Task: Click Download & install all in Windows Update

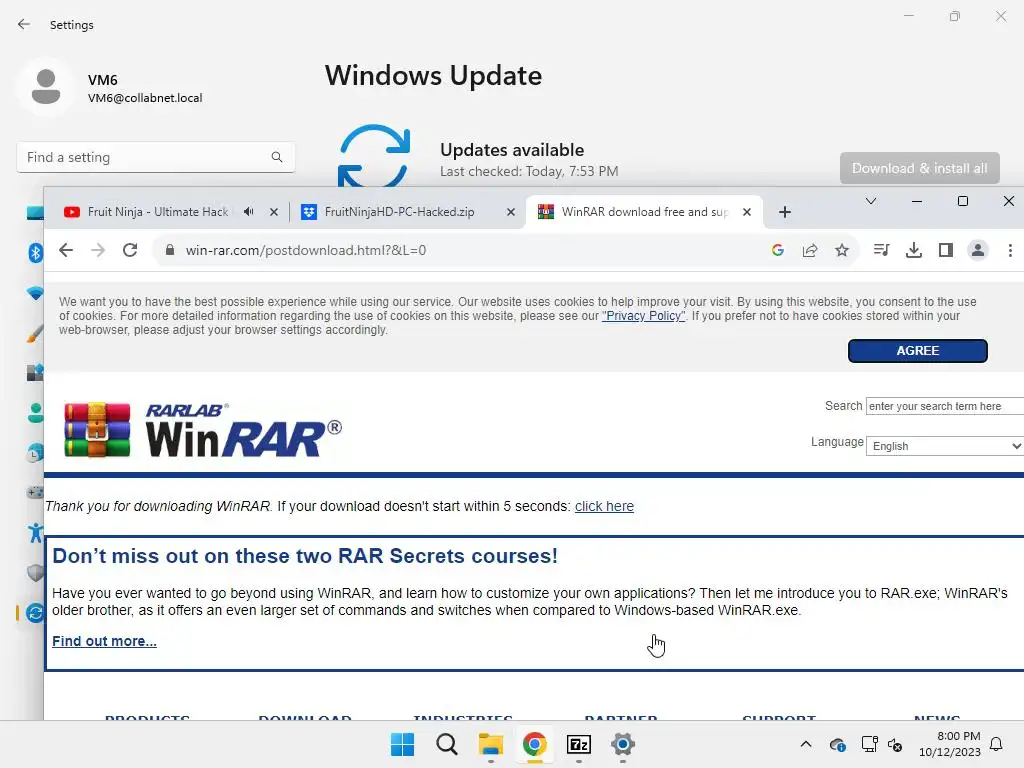Action: point(920,168)
